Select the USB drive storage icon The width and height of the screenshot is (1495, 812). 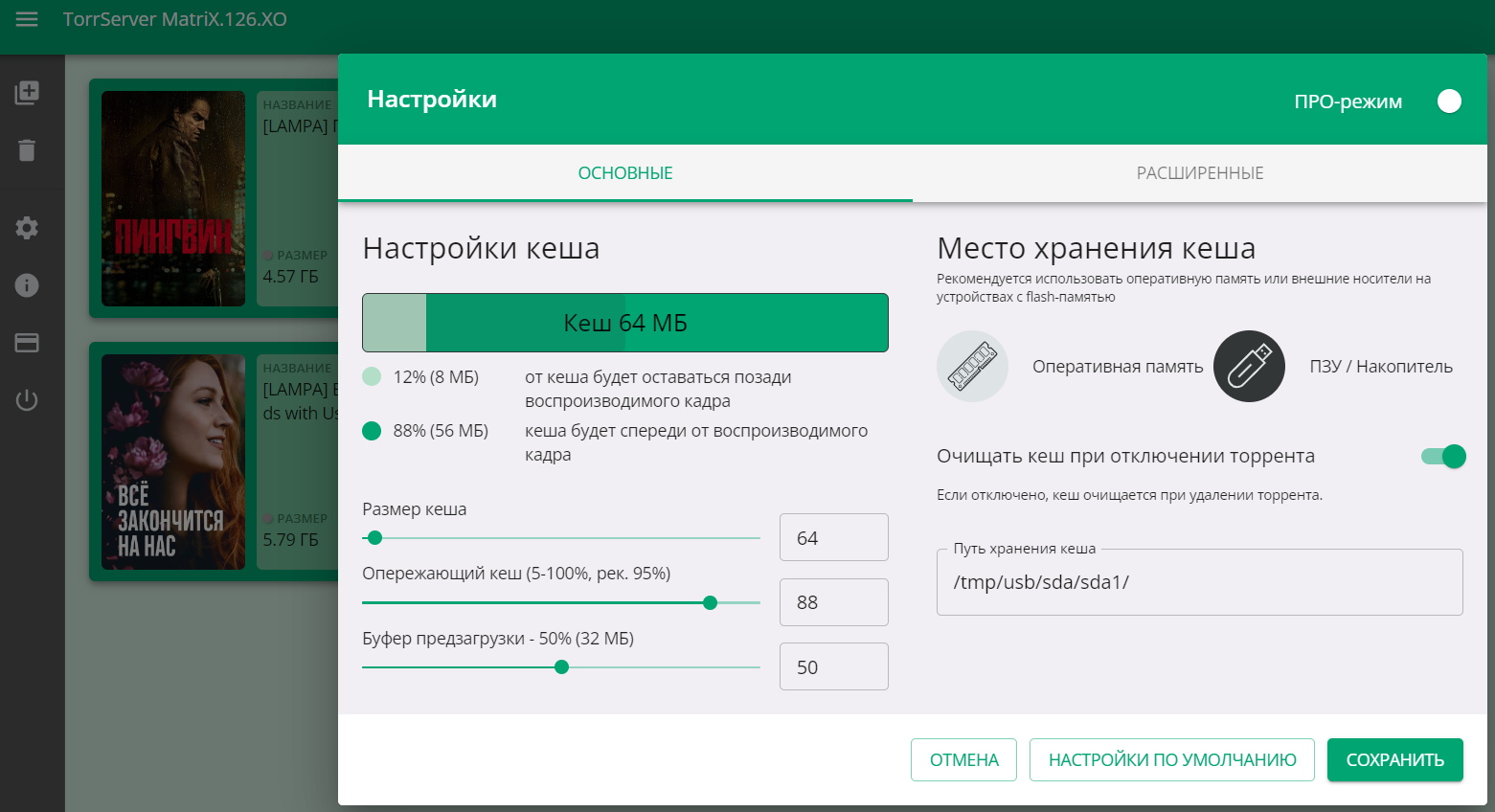pyautogui.click(x=1249, y=367)
